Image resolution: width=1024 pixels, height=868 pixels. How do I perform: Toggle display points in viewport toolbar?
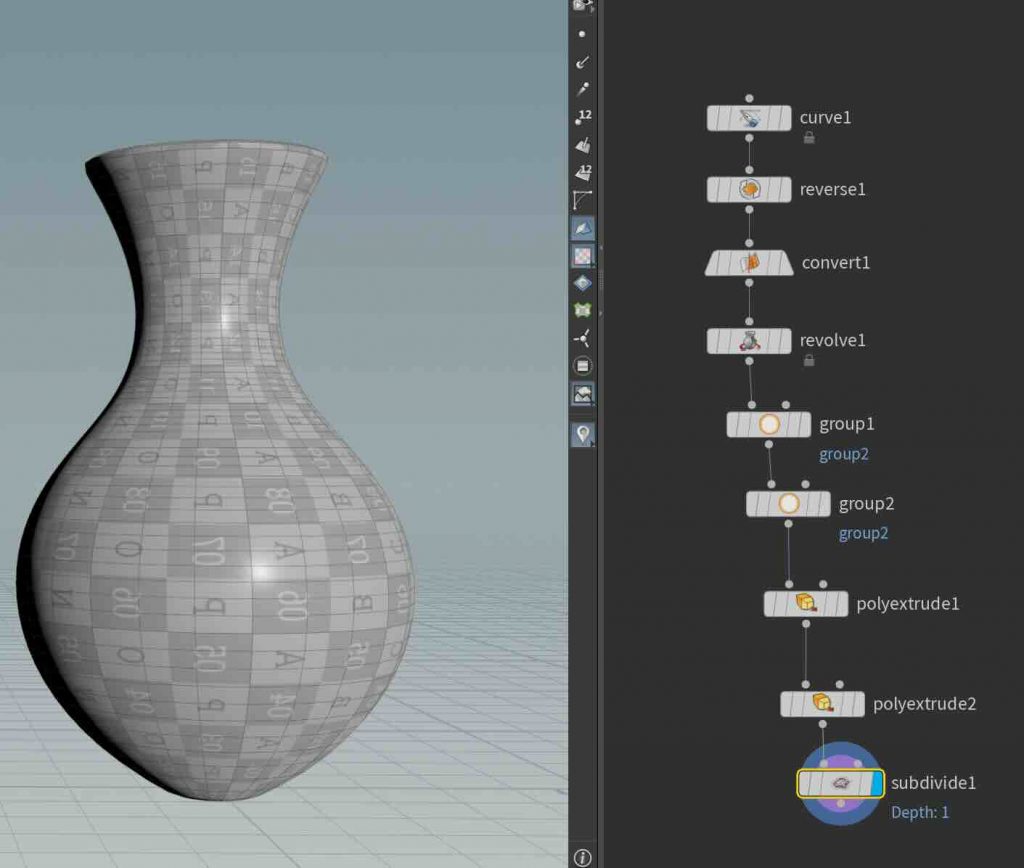(583, 33)
